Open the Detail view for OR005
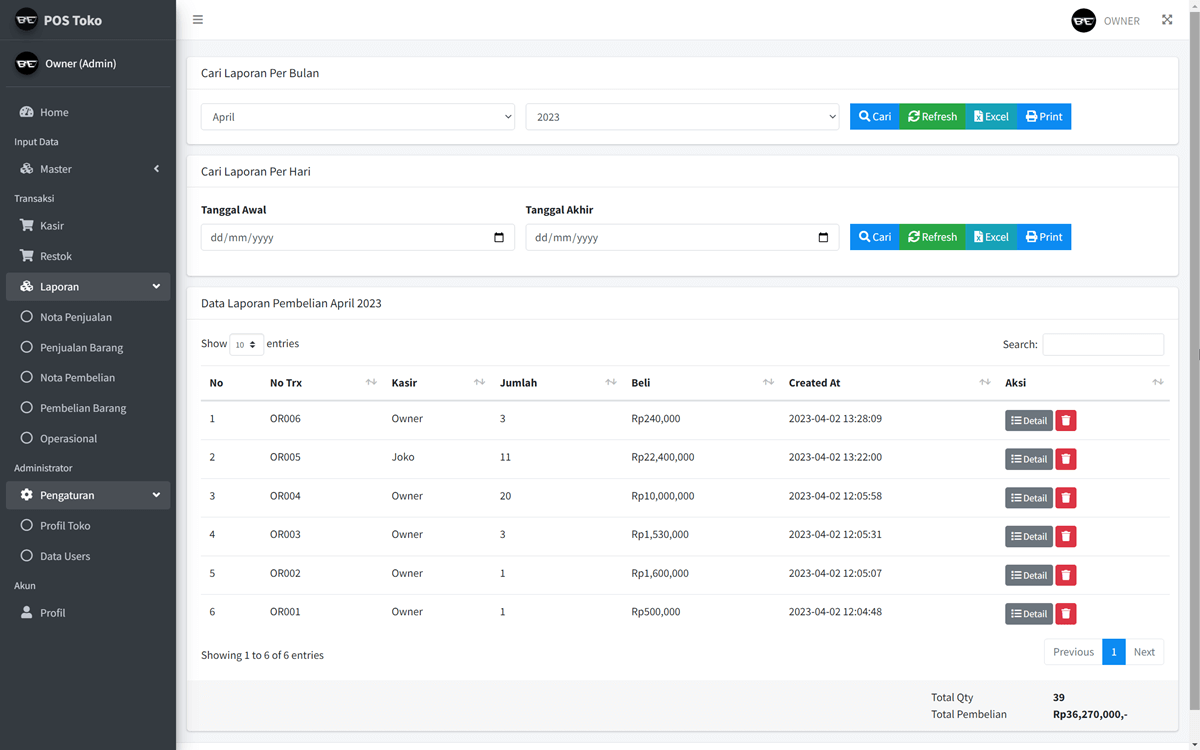 [1028, 458]
